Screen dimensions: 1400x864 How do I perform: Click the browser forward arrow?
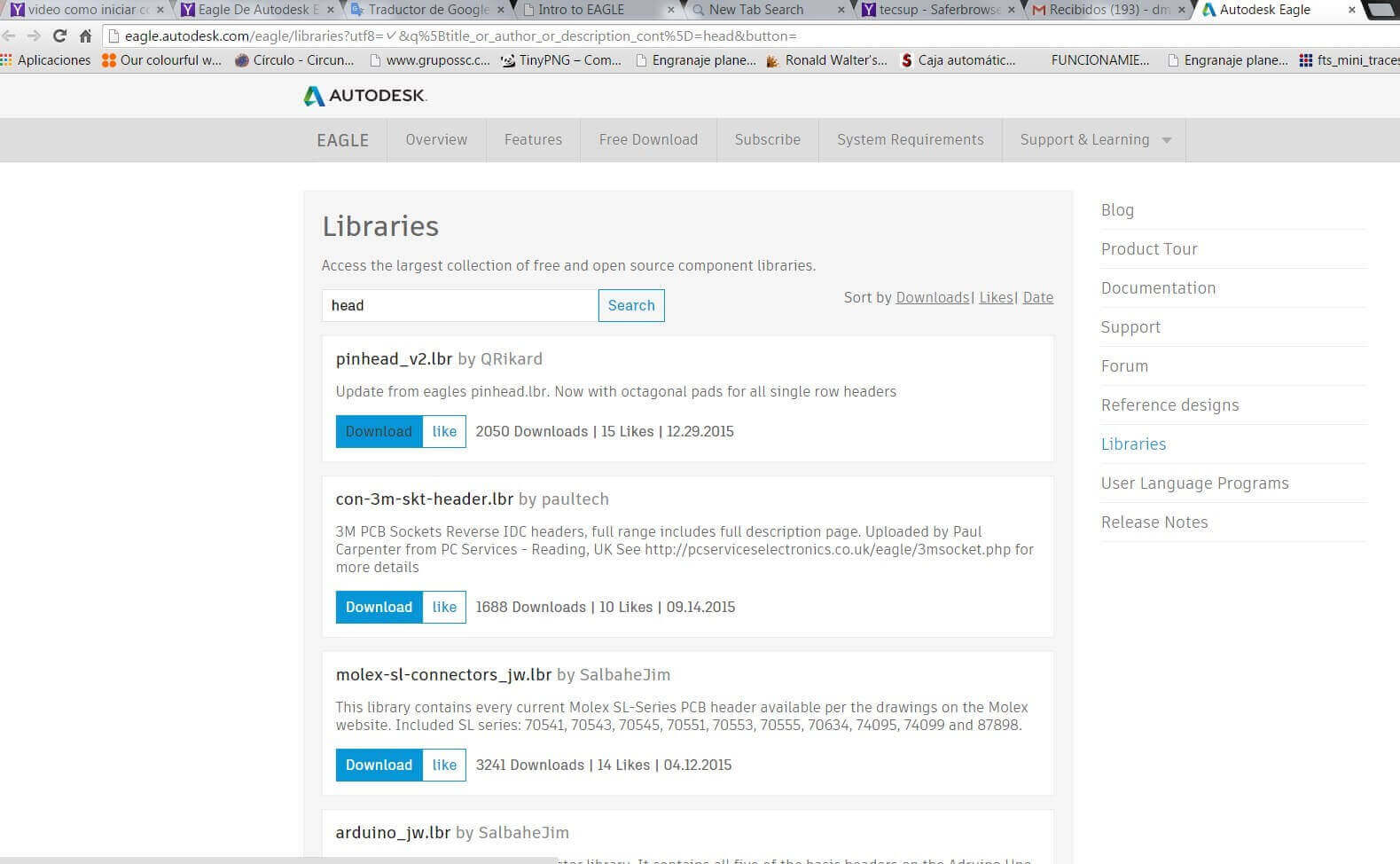(34, 36)
